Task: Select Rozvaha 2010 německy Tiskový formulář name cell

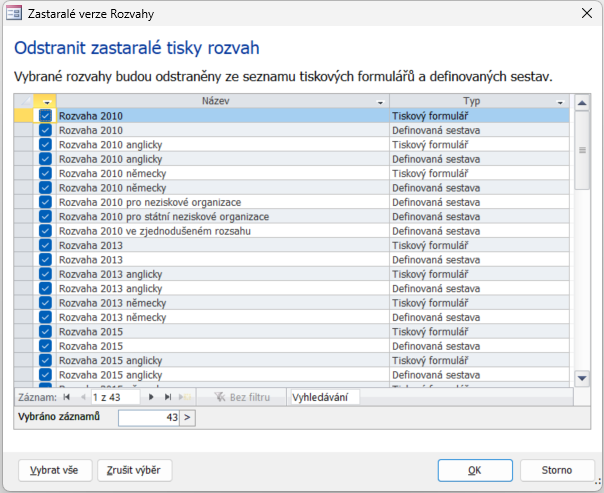Action: point(223,173)
